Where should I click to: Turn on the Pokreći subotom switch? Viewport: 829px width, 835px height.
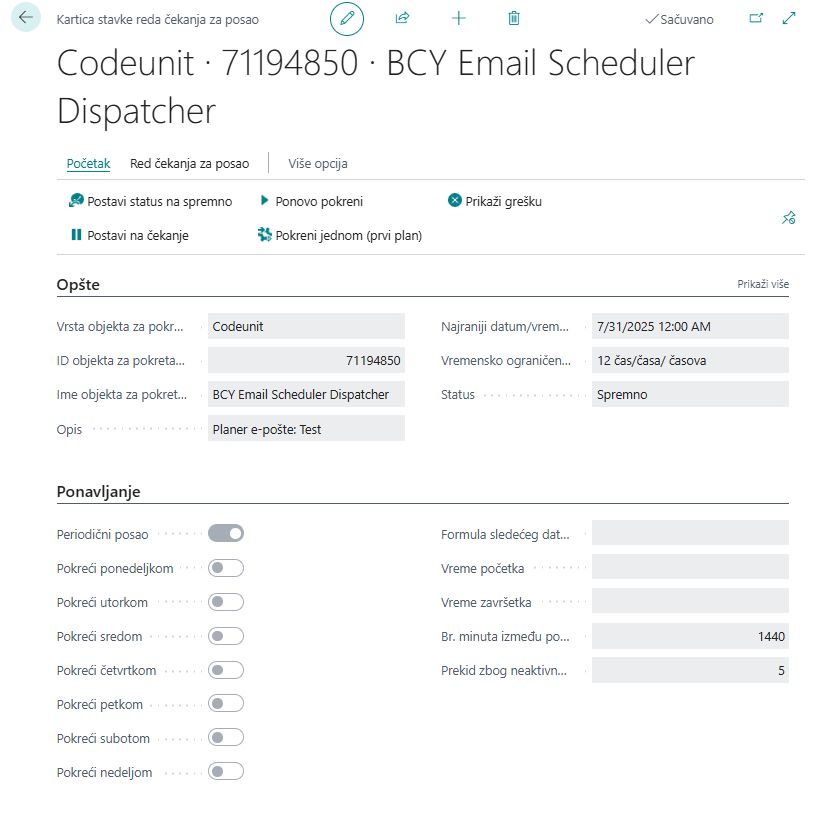pyautogui.click(x=224, y=737)
